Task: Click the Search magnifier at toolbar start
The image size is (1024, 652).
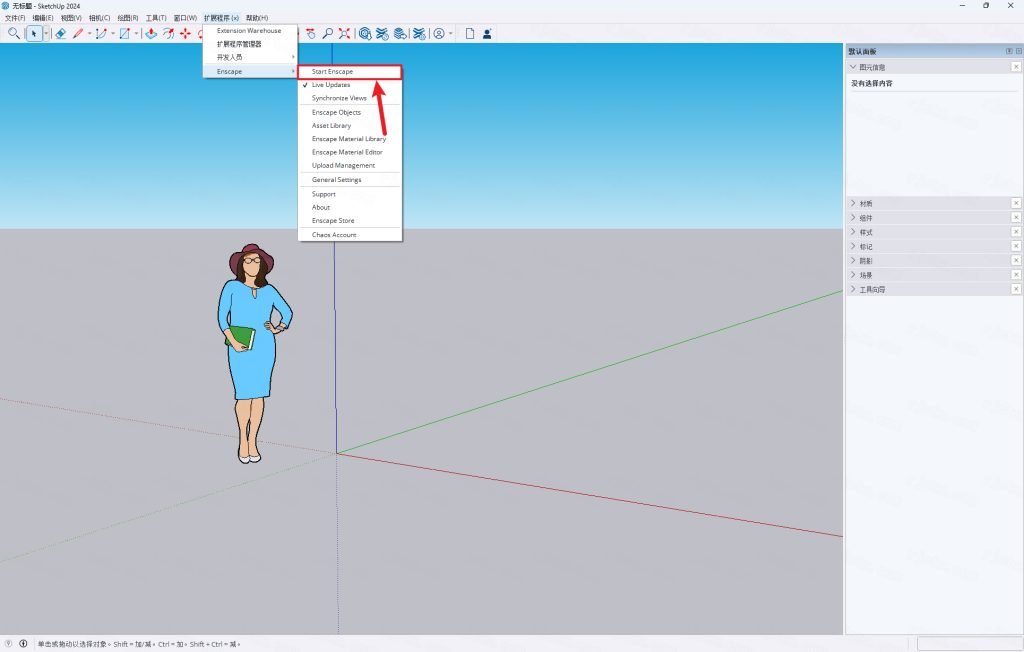Action: tap(14, 33)
